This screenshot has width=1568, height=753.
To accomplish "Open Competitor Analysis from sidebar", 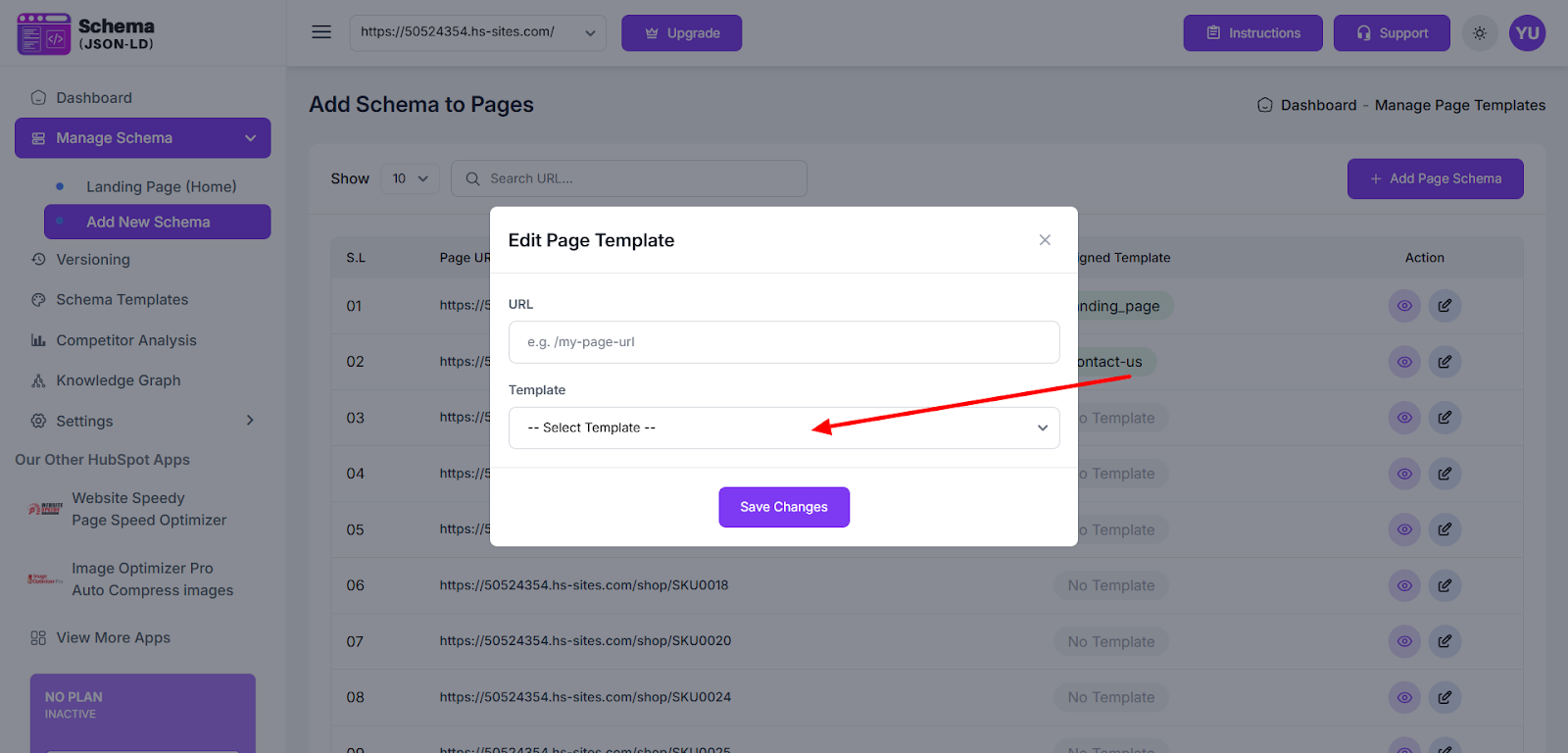I will (x=125, y=340).
